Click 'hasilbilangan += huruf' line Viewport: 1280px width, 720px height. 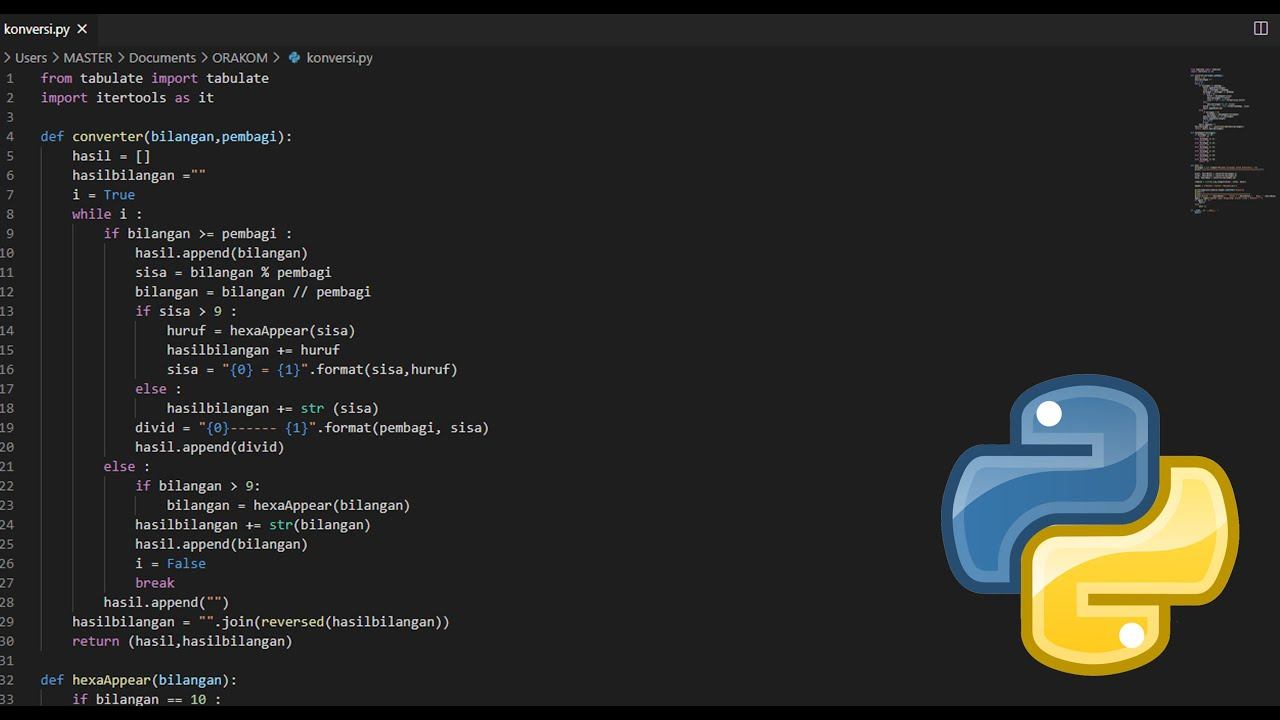[253, 350]
